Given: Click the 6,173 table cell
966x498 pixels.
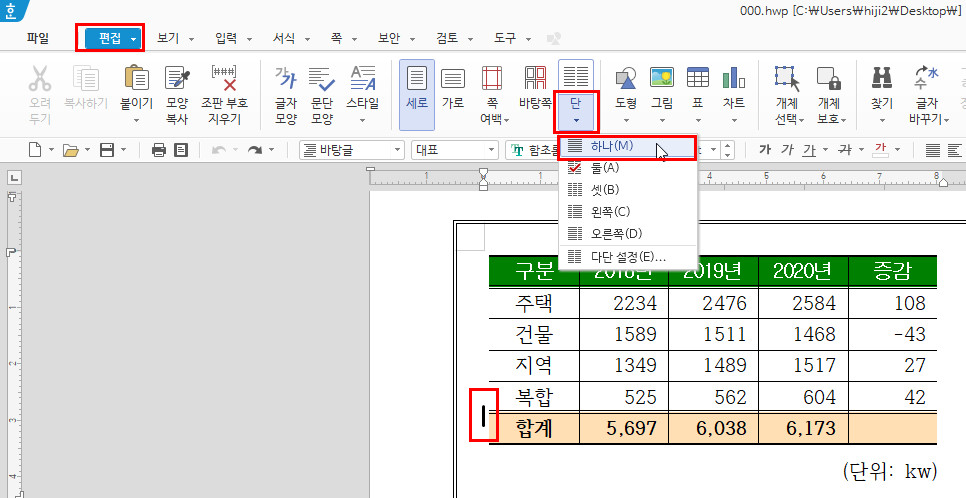Looking at the screenshot, I should (x=803, y=428).
